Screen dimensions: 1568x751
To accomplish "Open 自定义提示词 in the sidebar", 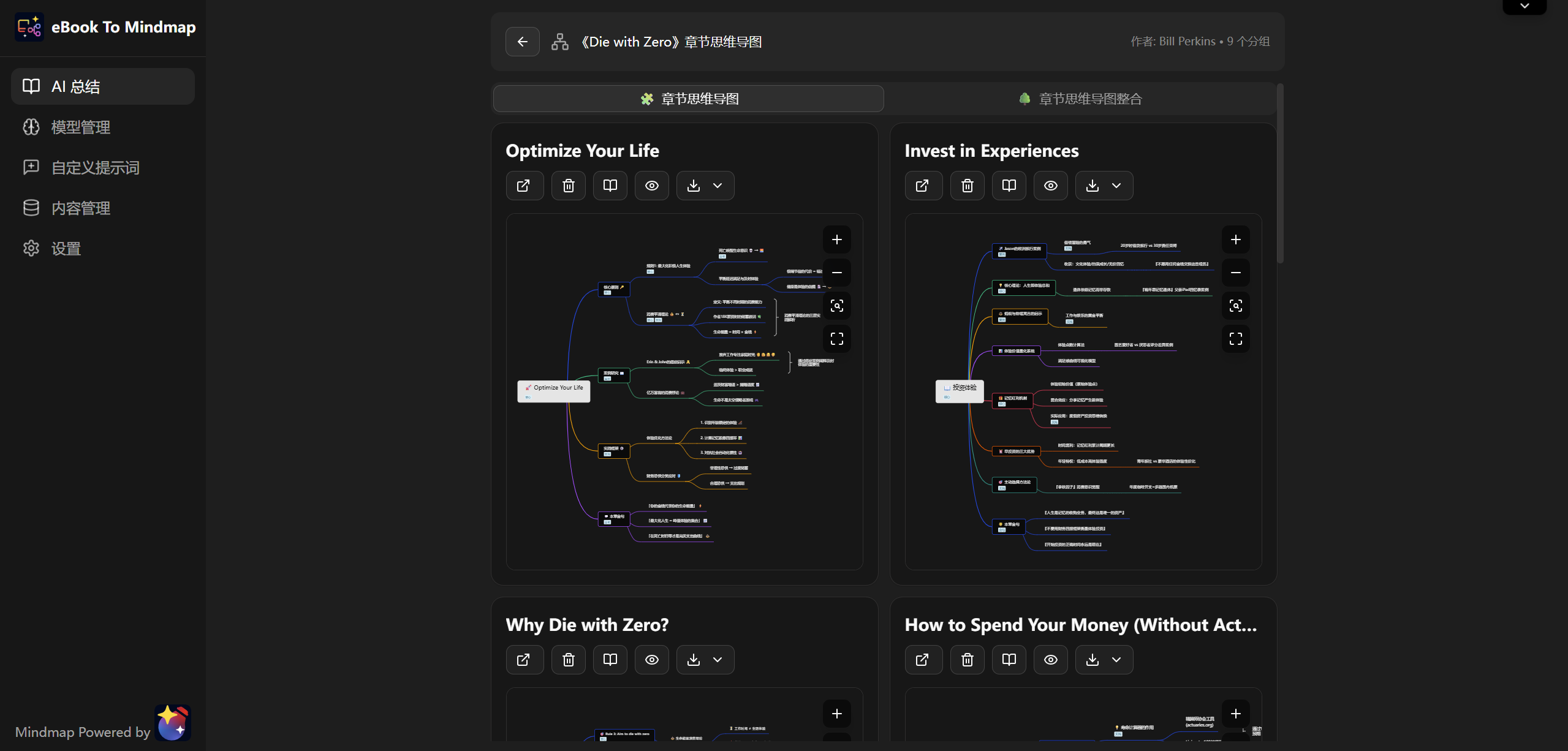I will click(x=95, y=168).
